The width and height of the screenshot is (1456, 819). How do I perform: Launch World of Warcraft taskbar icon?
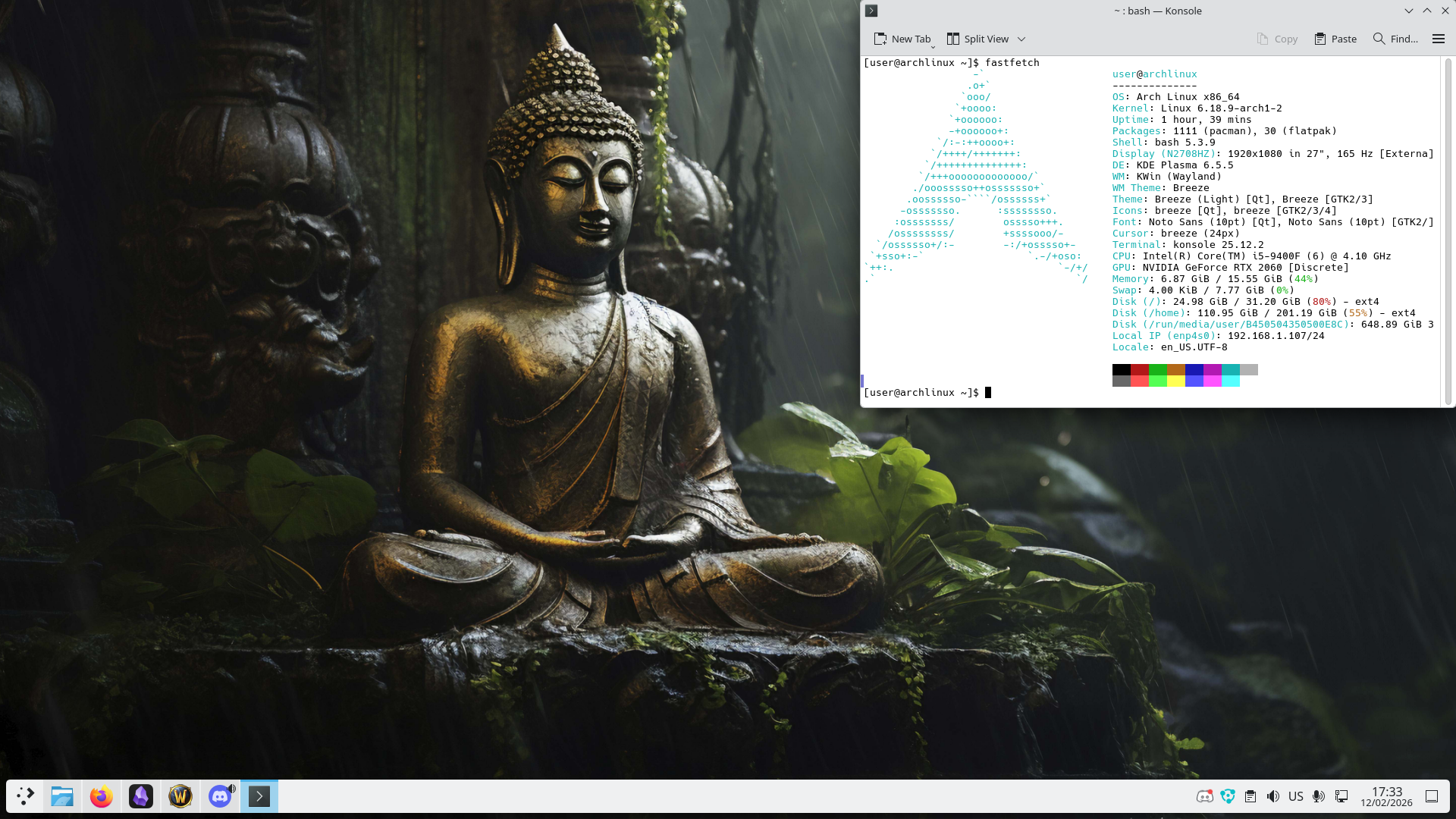point(180,796)
